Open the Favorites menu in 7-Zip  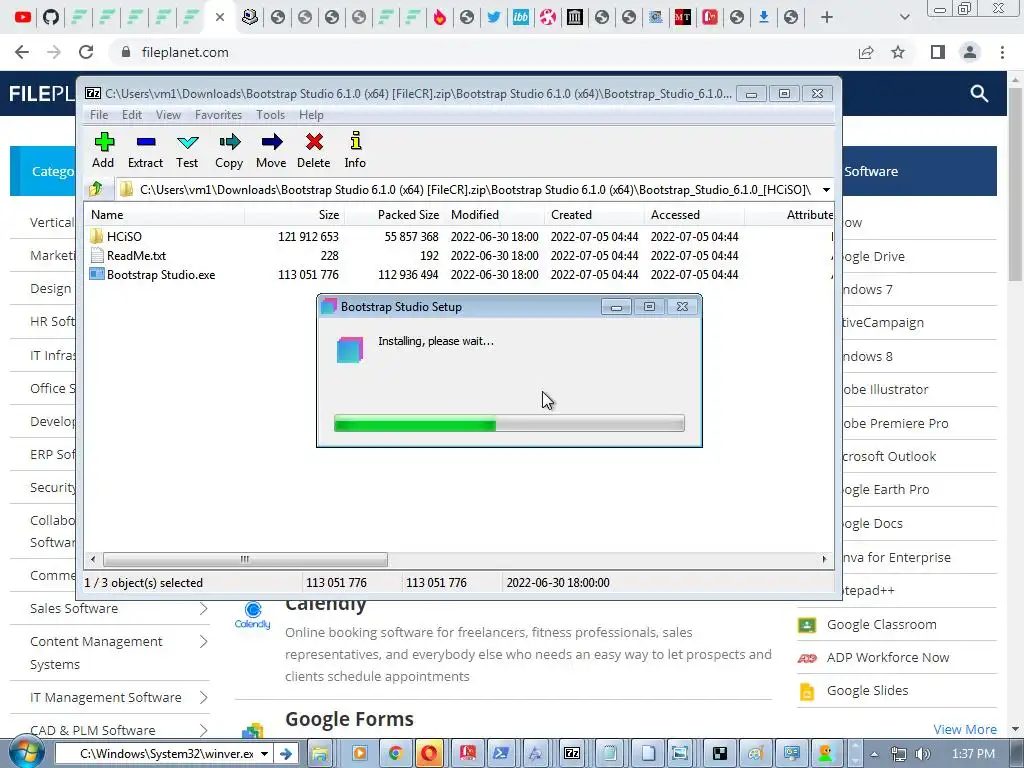(218, 115)
